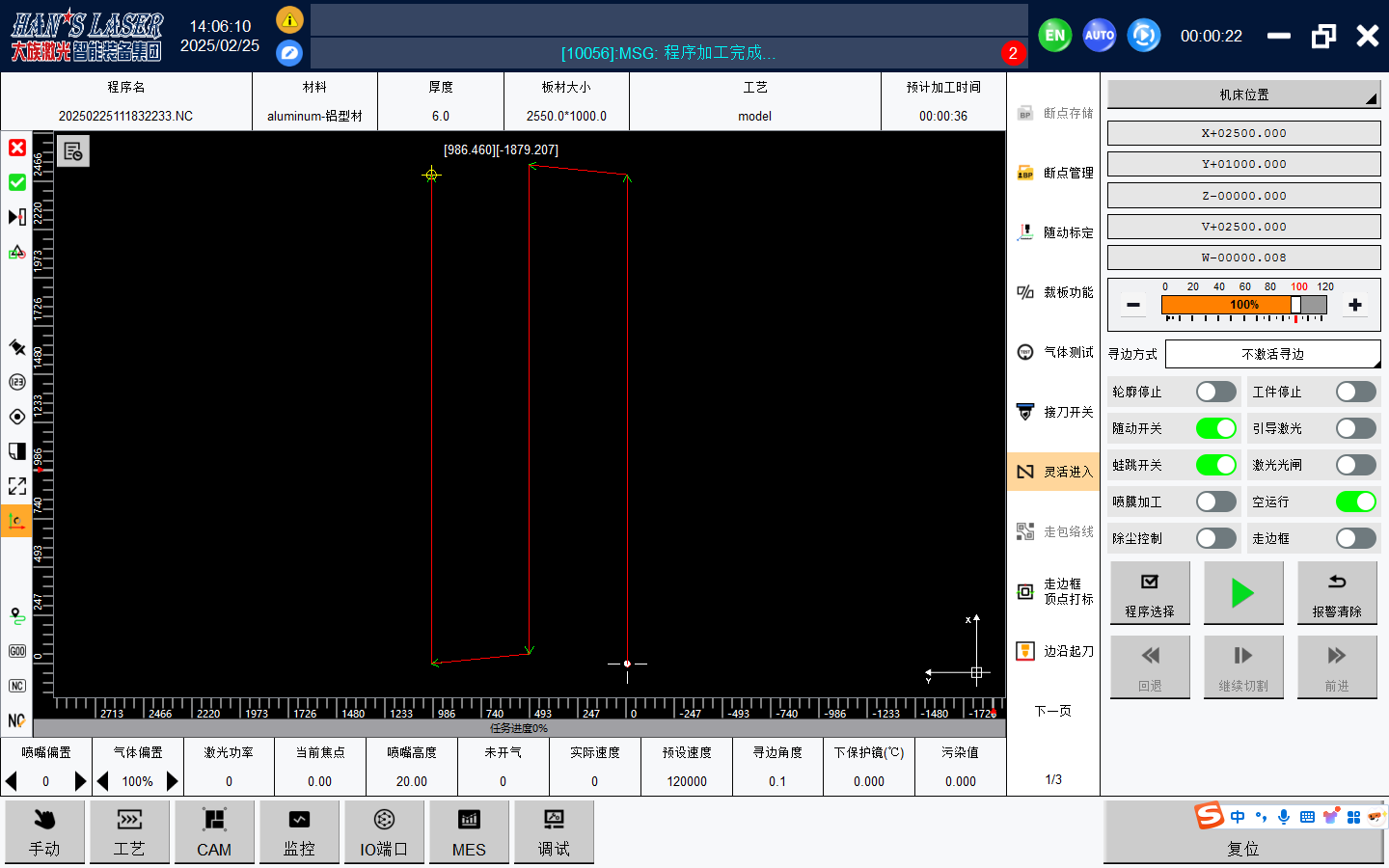Open the 寻边方式 dropdown
1389x868 pixels.
1272,354
